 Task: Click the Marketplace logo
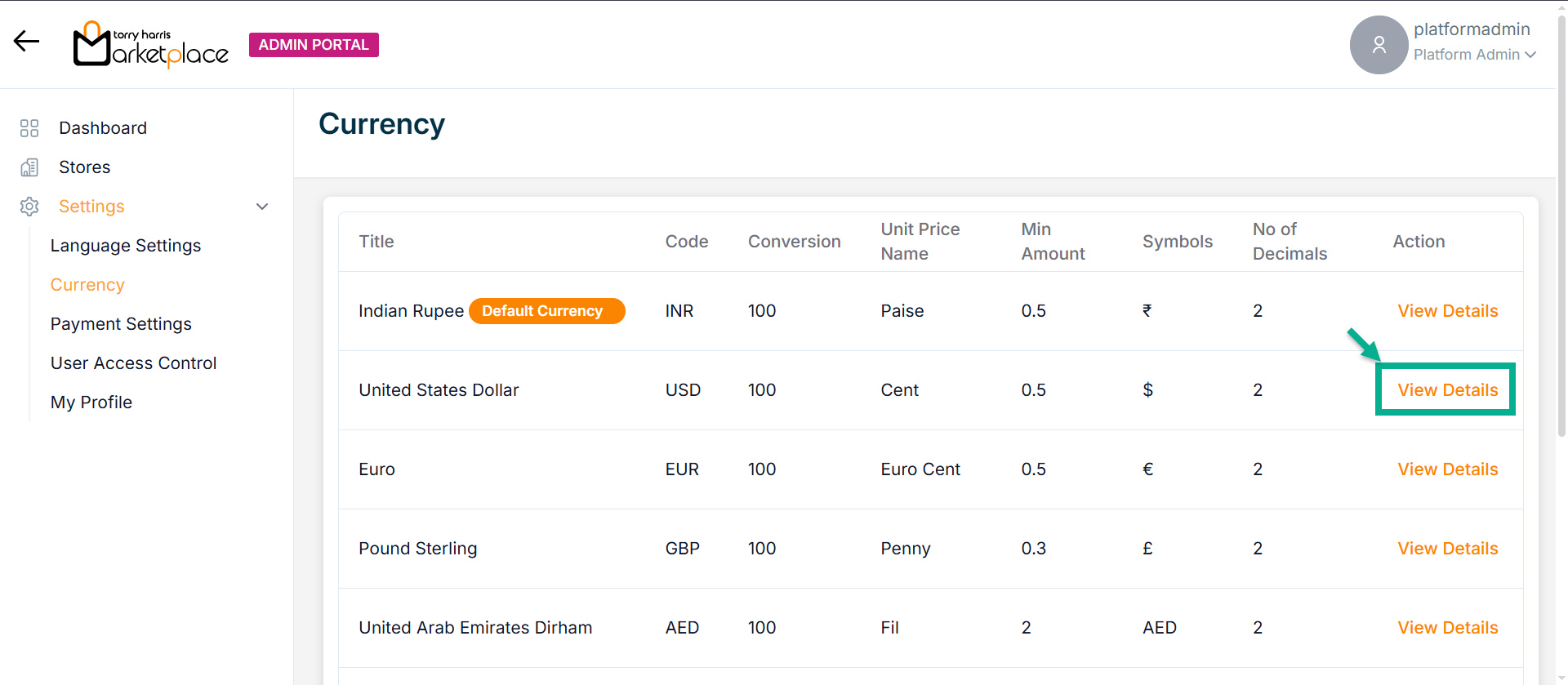click(151, 45)
